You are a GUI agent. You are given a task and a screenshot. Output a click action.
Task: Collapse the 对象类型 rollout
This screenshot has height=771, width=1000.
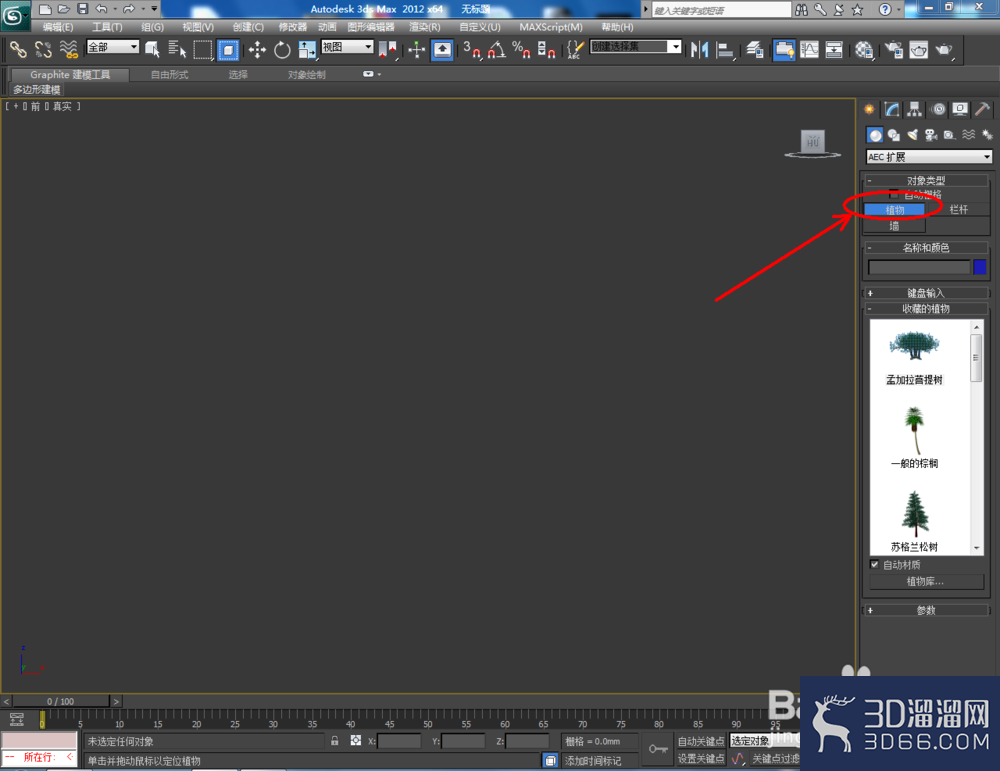click(926, 180)
